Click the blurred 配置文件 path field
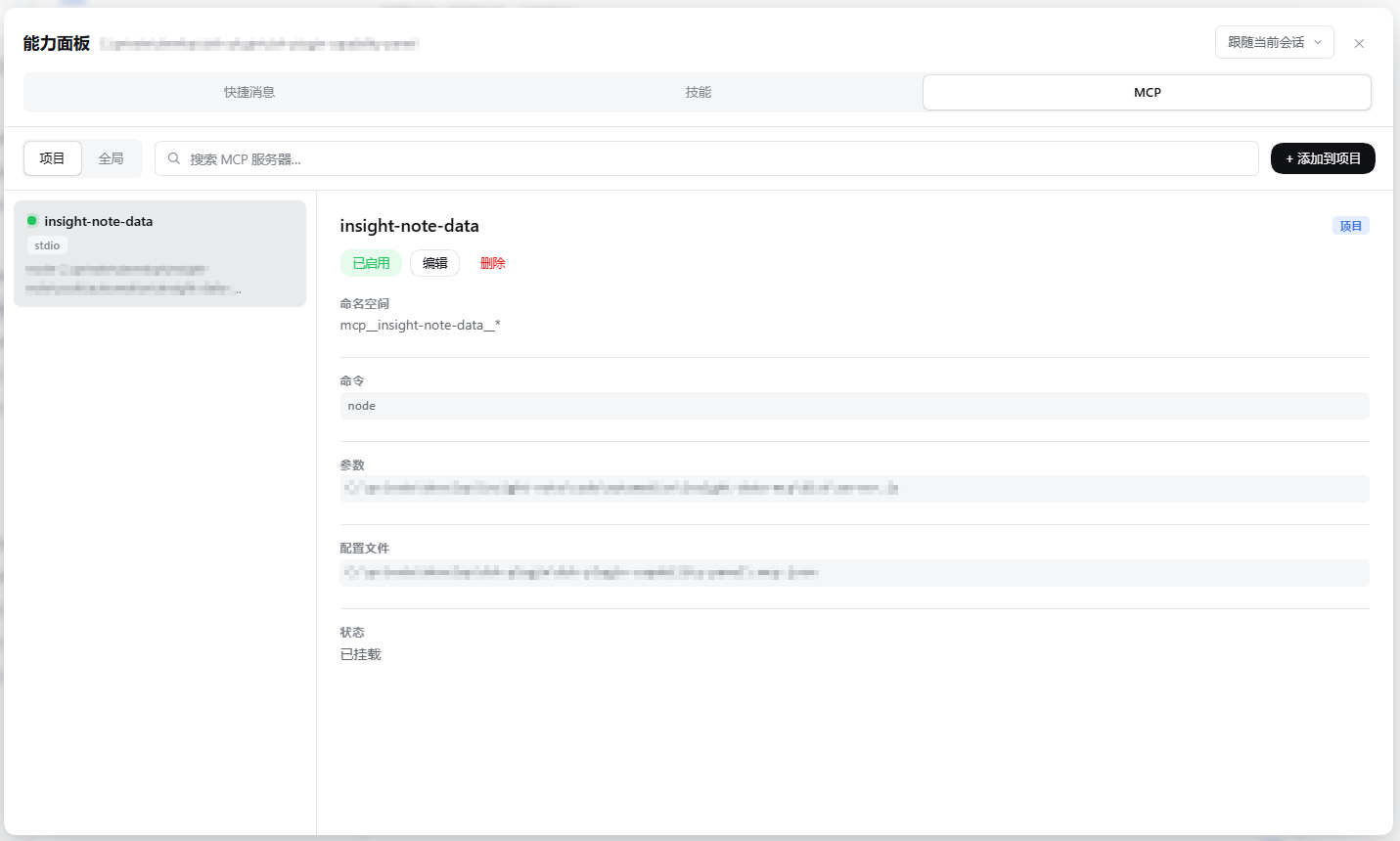The image size is (1400, 841). (854, 573)
